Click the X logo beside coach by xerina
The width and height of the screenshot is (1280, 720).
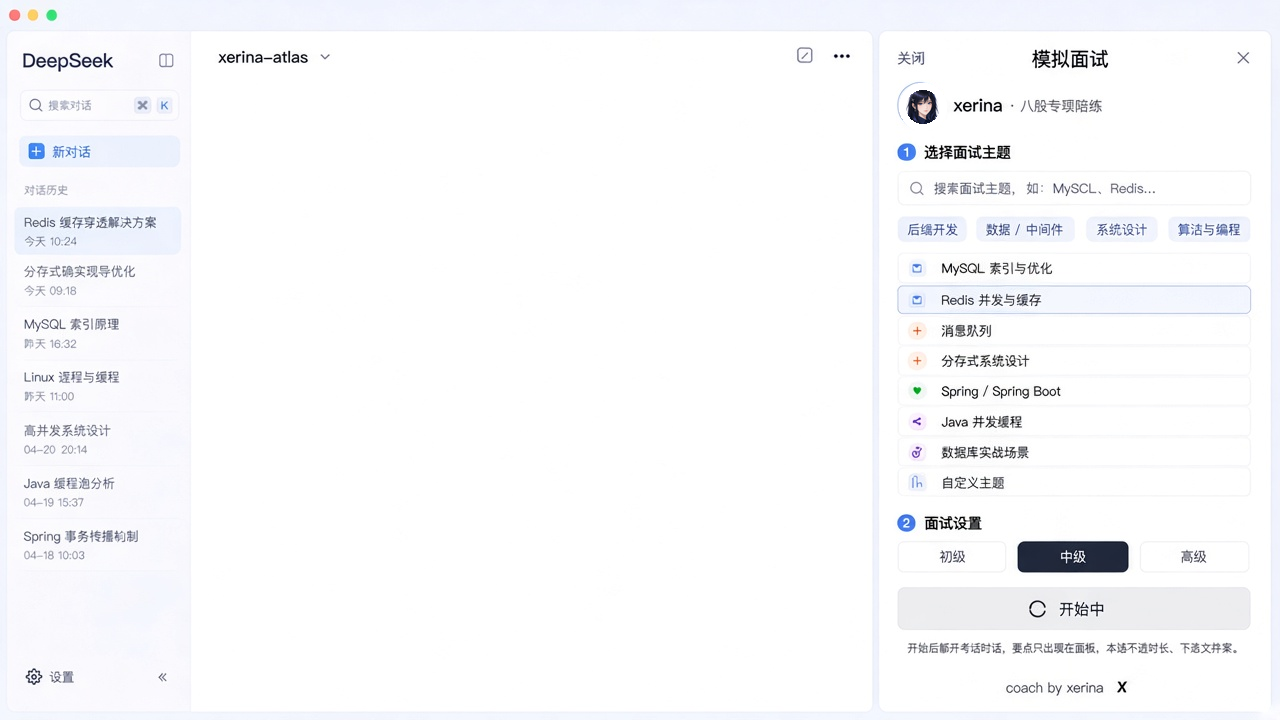(1122, 688)
